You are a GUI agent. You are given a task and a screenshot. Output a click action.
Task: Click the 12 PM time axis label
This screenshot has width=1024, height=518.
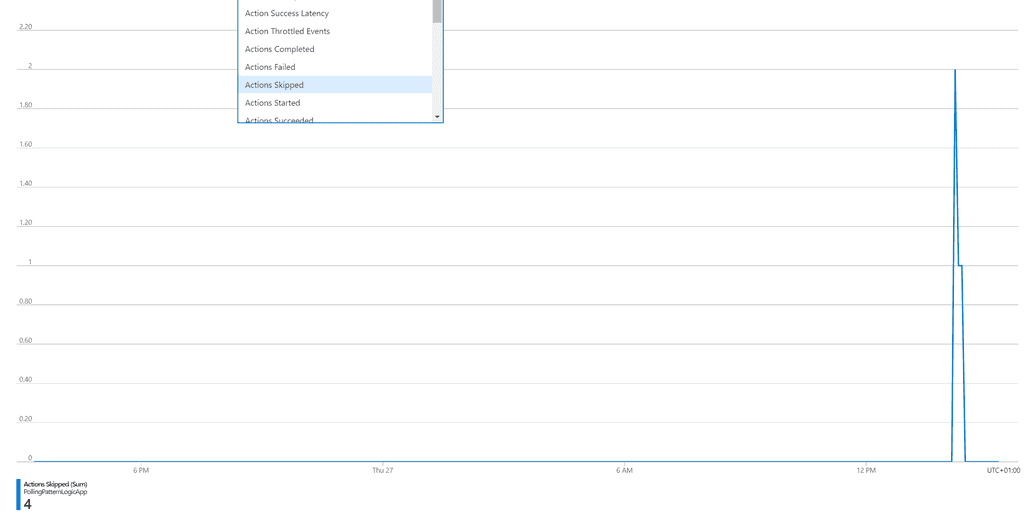click(x=866, y=470)
